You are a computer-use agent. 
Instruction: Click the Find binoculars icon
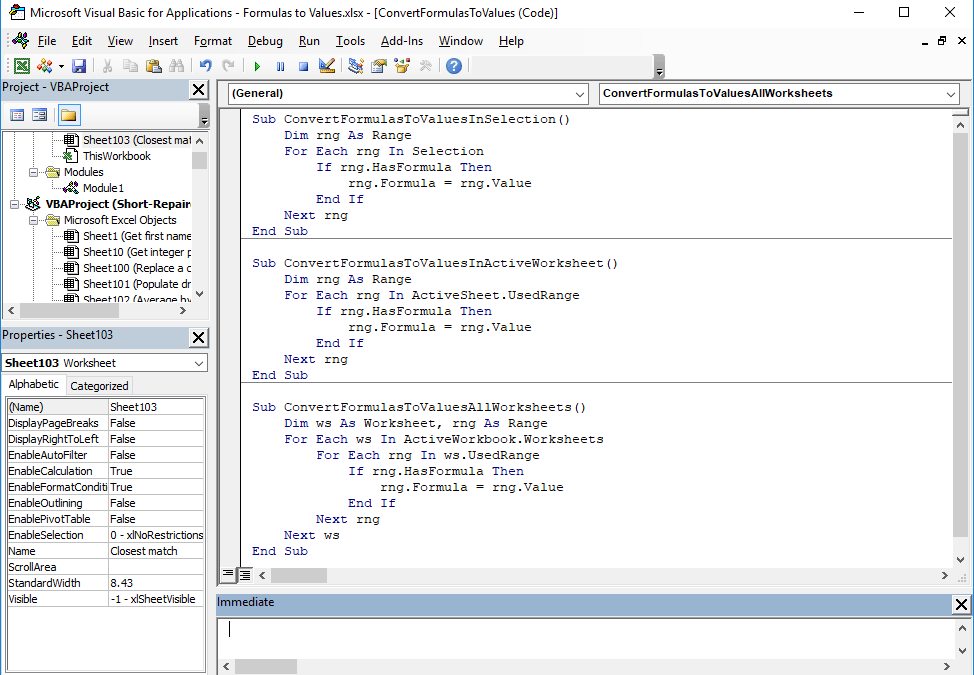click(x=175, y=65)
